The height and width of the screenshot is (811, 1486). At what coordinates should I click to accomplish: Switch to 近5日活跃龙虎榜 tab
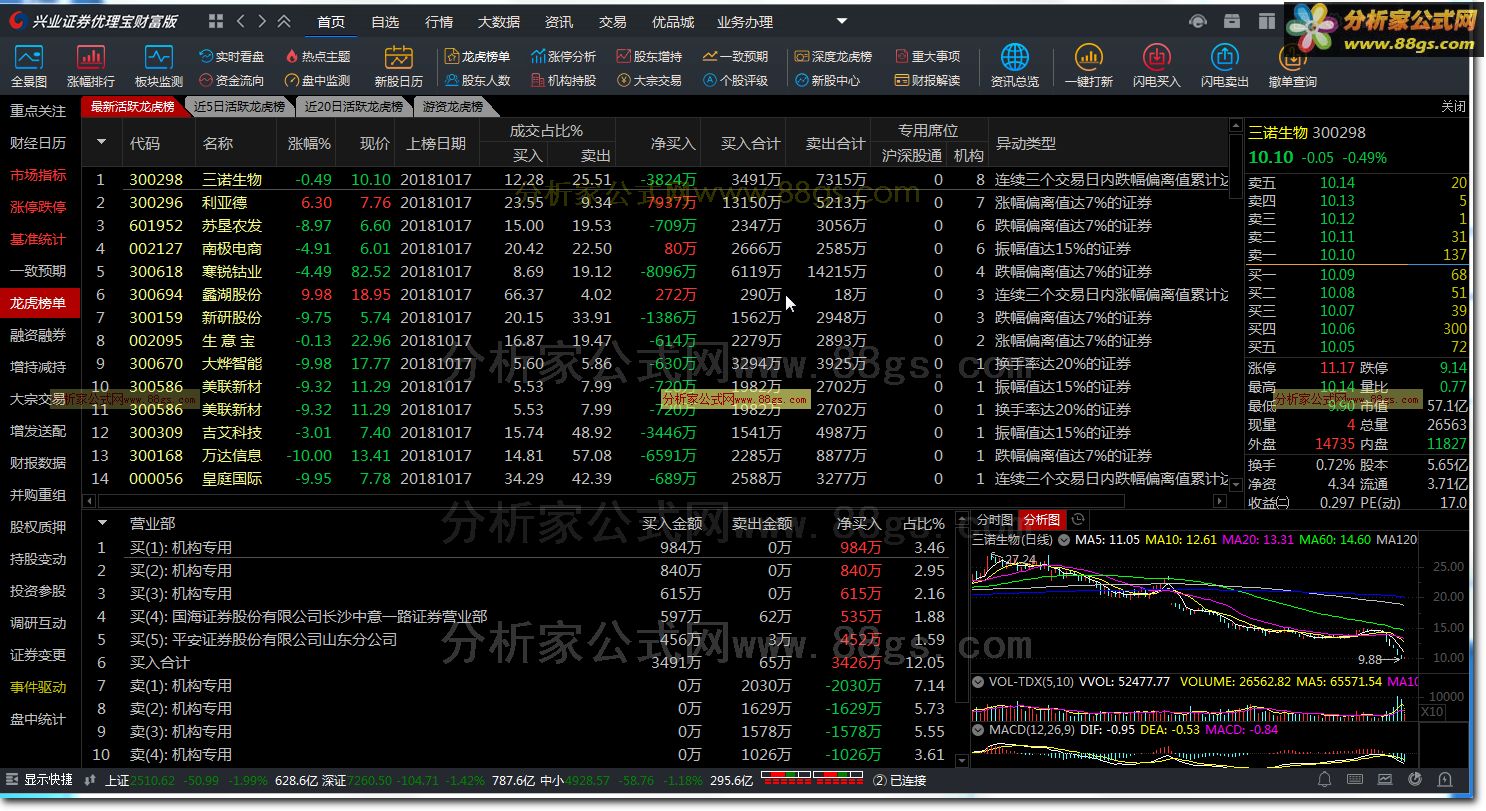tap(240, 106)
